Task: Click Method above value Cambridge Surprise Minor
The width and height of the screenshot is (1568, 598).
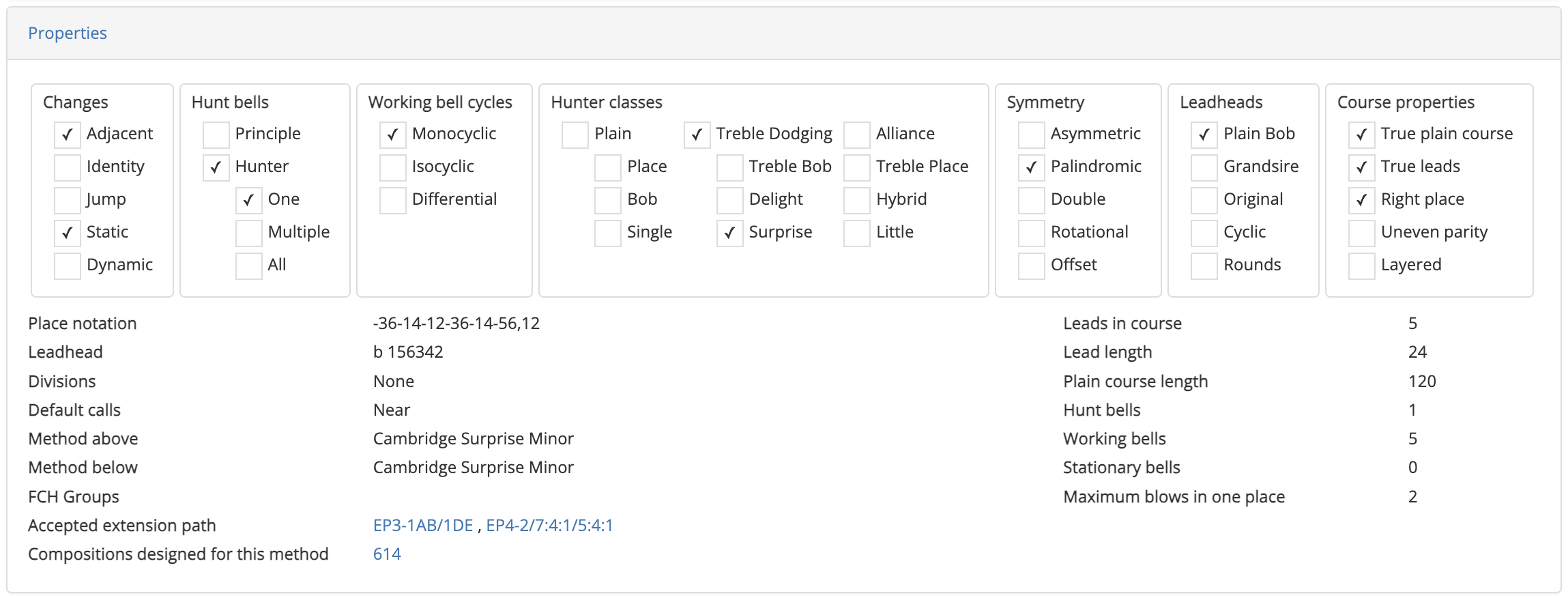Action: (474, 438)
